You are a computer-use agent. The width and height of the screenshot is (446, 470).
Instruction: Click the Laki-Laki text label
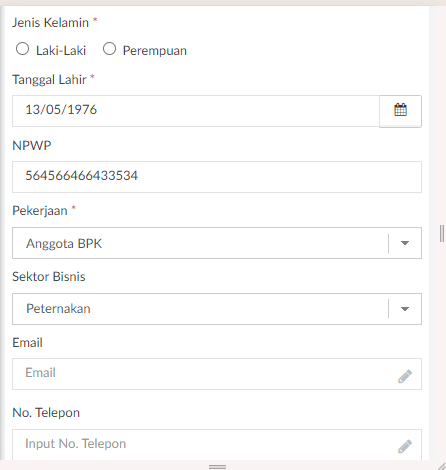coord(61,51)
